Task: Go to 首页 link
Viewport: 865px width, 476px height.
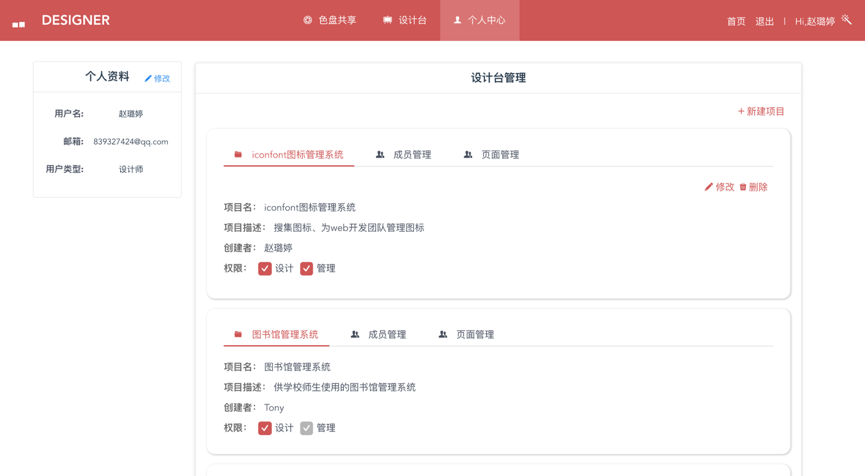Action: (736, 22)
